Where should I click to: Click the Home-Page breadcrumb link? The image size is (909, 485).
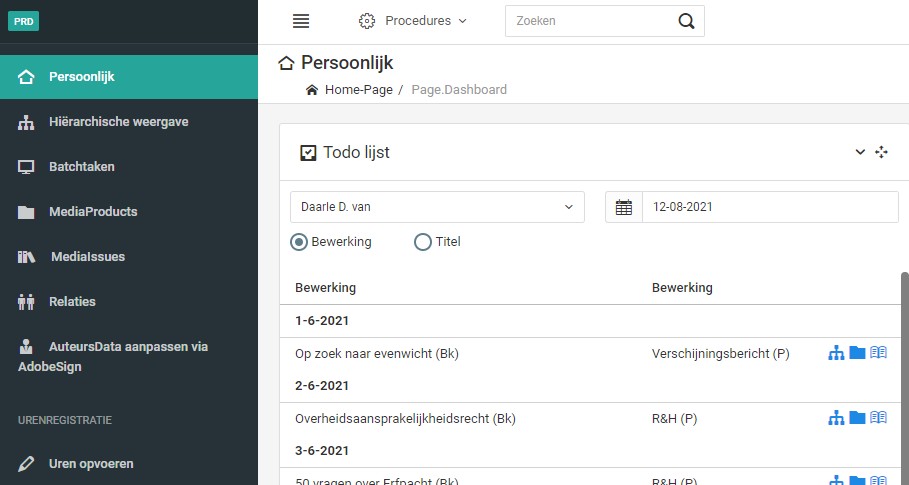coord(358,90)
